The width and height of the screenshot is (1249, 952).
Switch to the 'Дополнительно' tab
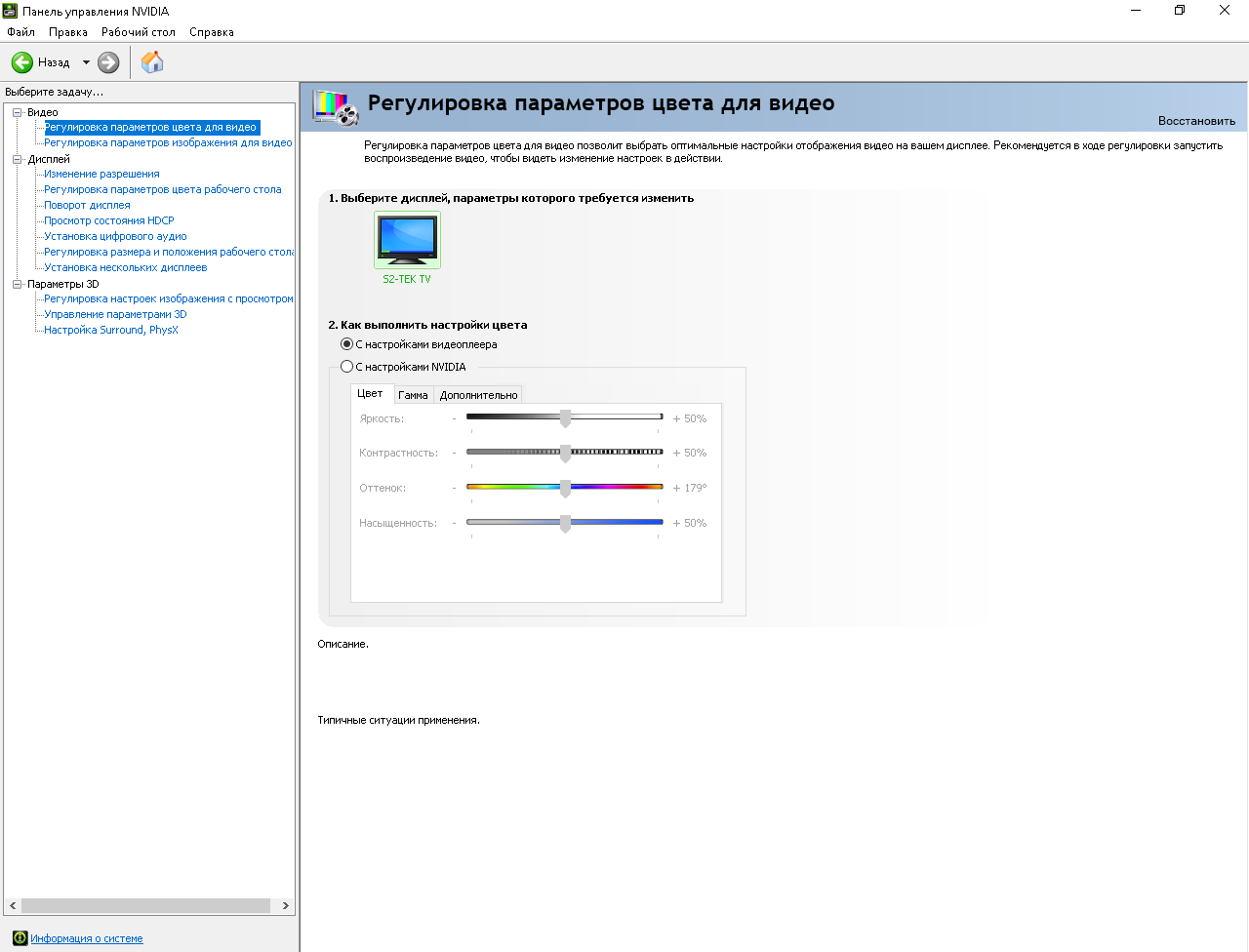(478, 395)
